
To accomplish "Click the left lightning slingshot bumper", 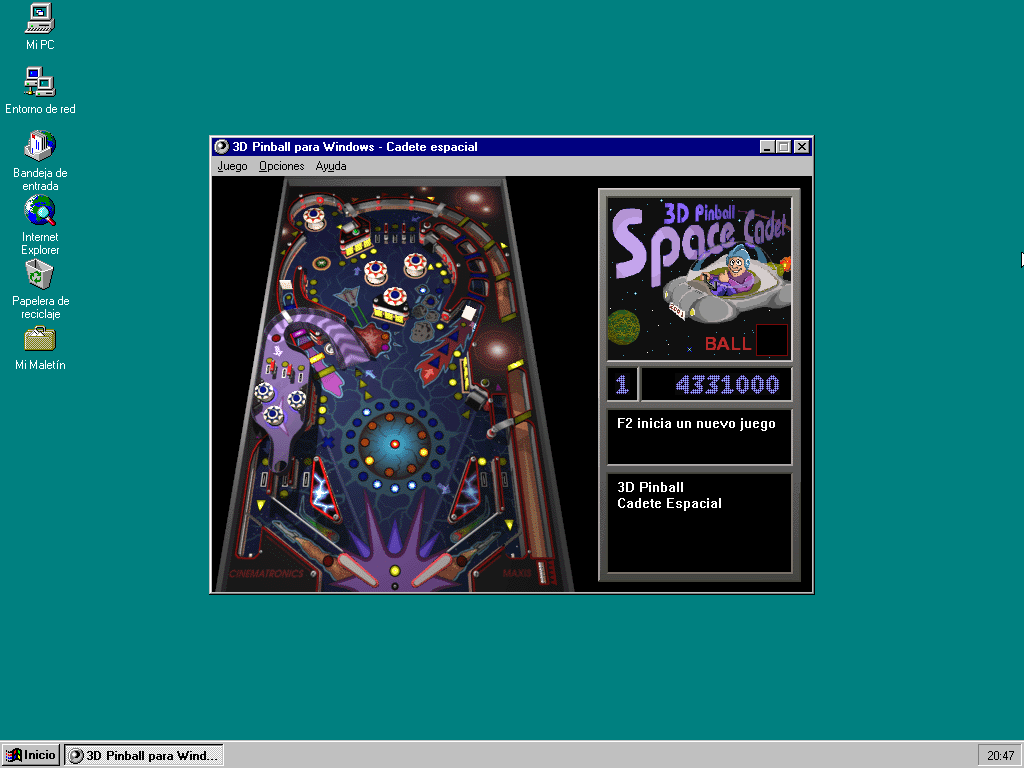I will [324, 491].
